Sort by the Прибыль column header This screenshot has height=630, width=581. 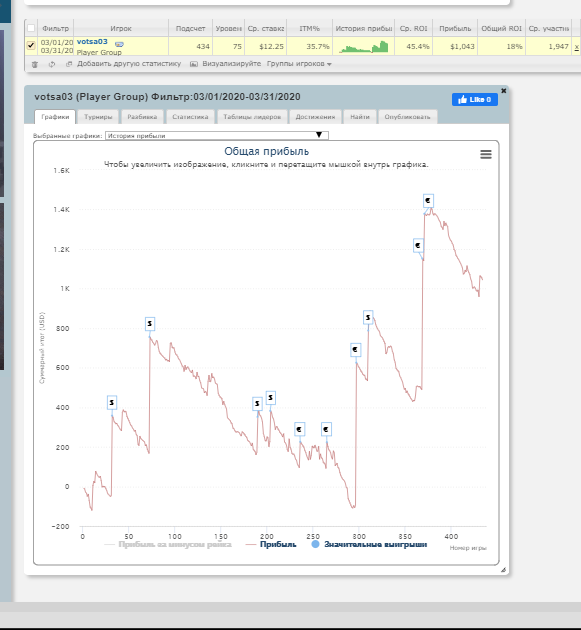pos(455,29)
